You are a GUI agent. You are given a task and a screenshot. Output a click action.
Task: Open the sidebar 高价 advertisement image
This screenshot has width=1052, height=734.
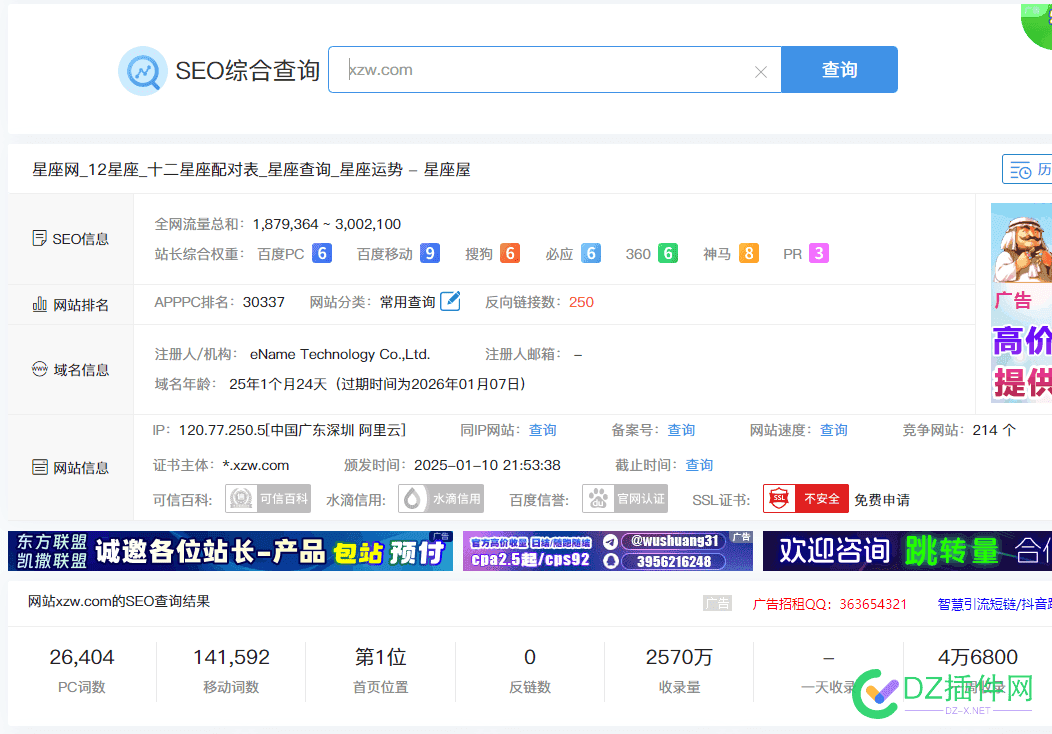[x=1021, y=303]
